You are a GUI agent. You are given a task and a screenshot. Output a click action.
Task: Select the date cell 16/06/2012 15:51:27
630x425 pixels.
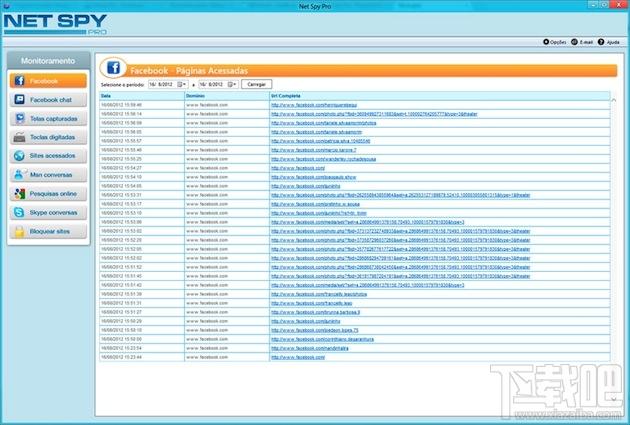[x=142, y=312]
